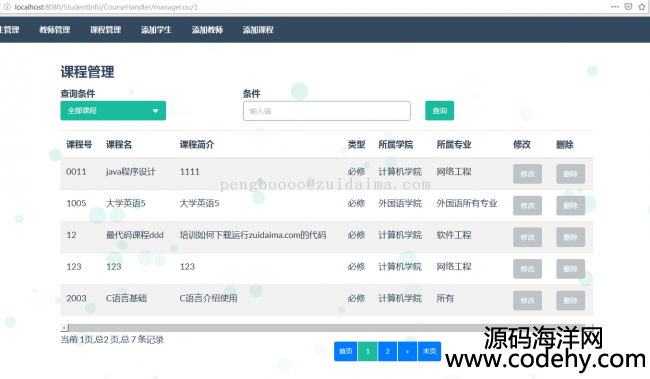650x379 pixels.
Task: Click 培训如何下载运行zuidaima.com的代码 description
Action: [x=253, y=235]
